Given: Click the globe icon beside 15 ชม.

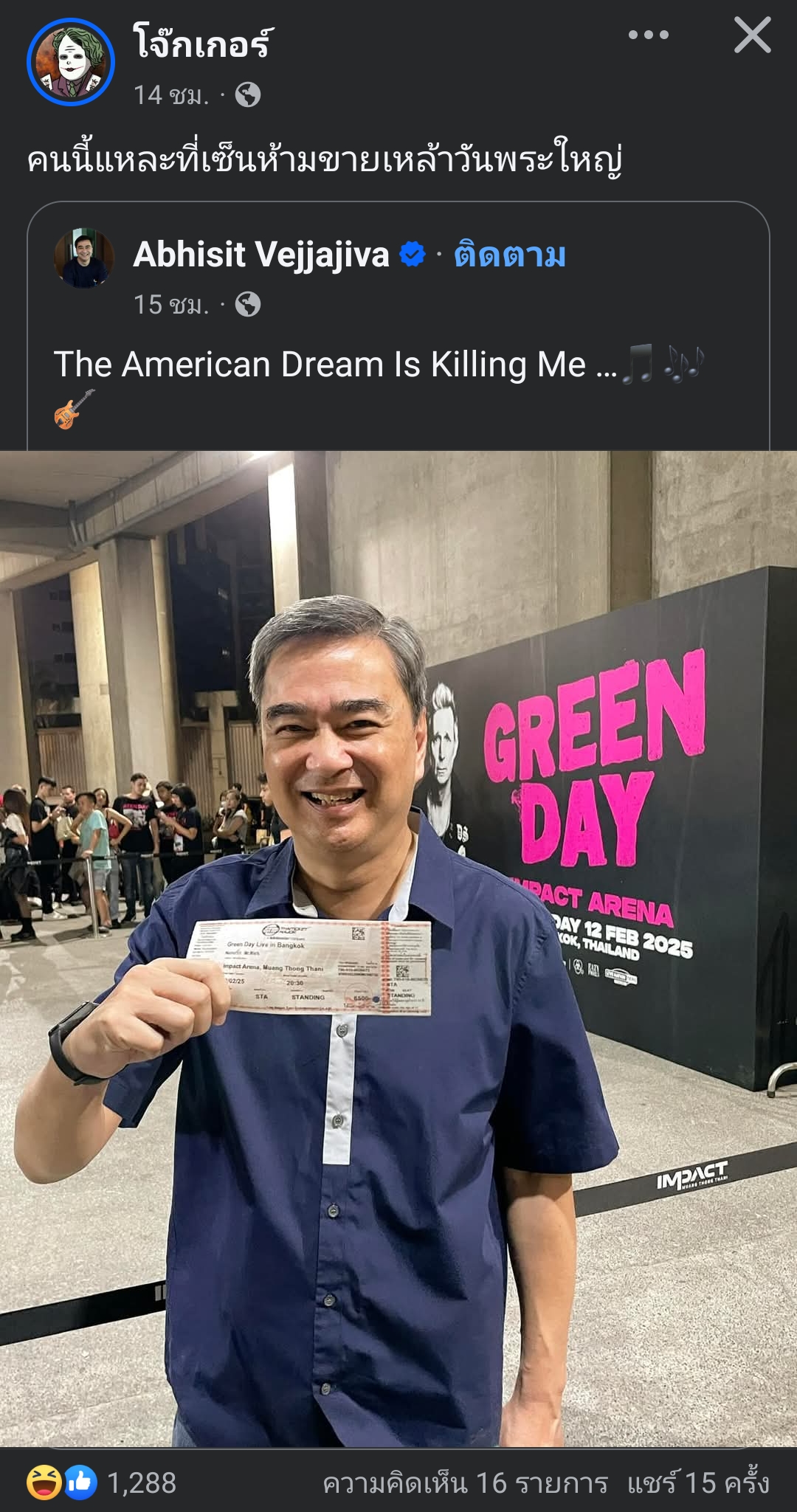Looking at the screenshot, I should point(248,304).
